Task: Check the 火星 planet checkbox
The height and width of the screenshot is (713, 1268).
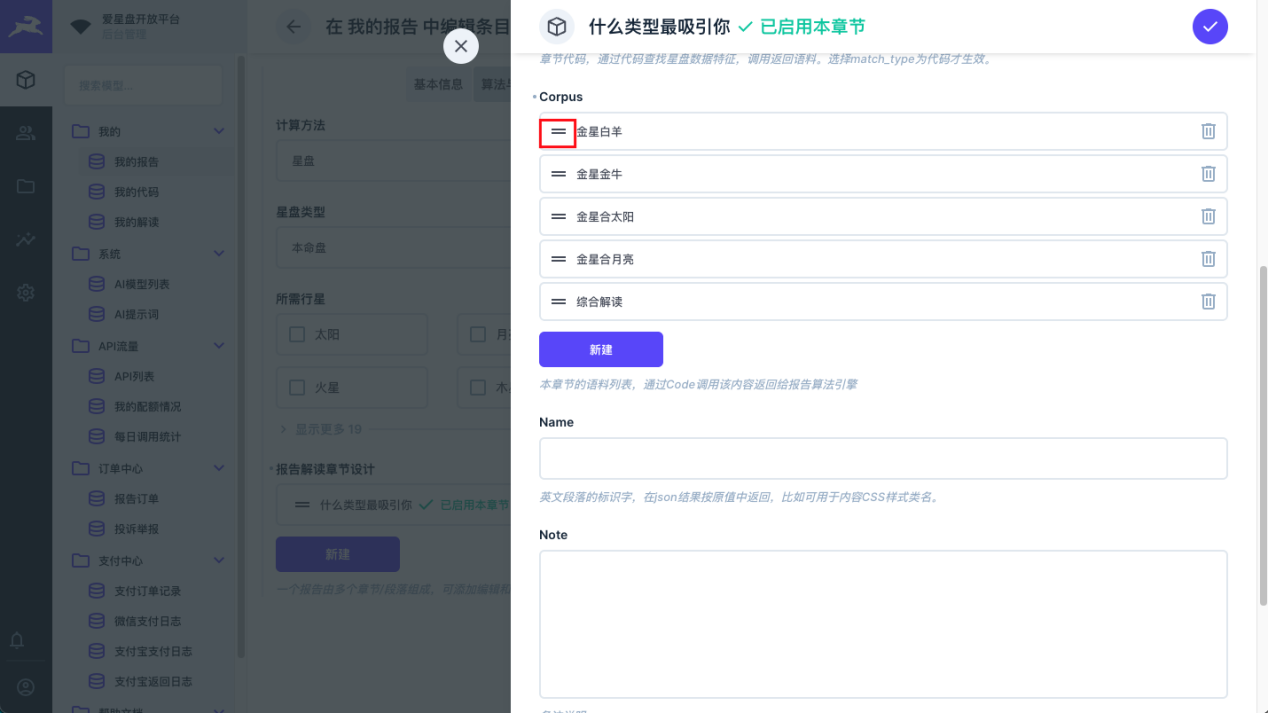Action: pos(297,387)
